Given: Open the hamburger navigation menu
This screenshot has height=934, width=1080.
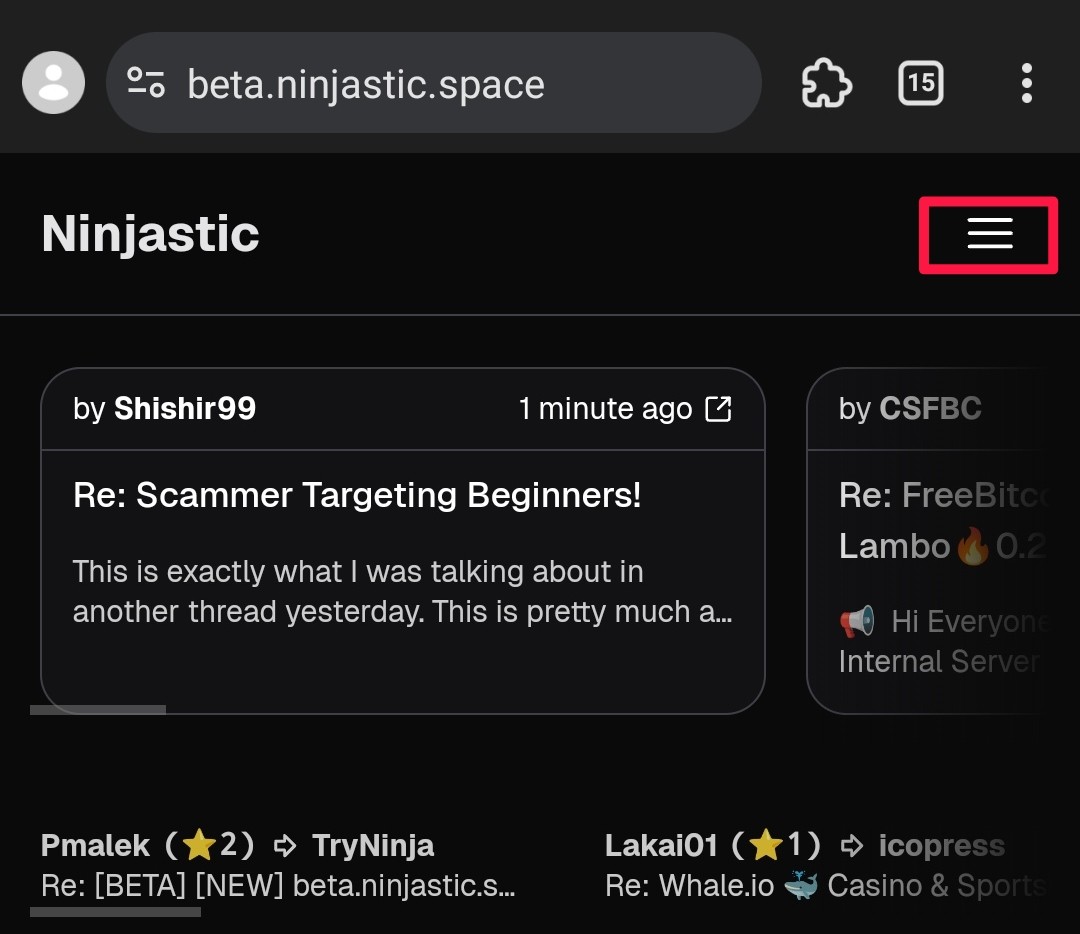Looking at the screenshot, I should coord(989,234).
